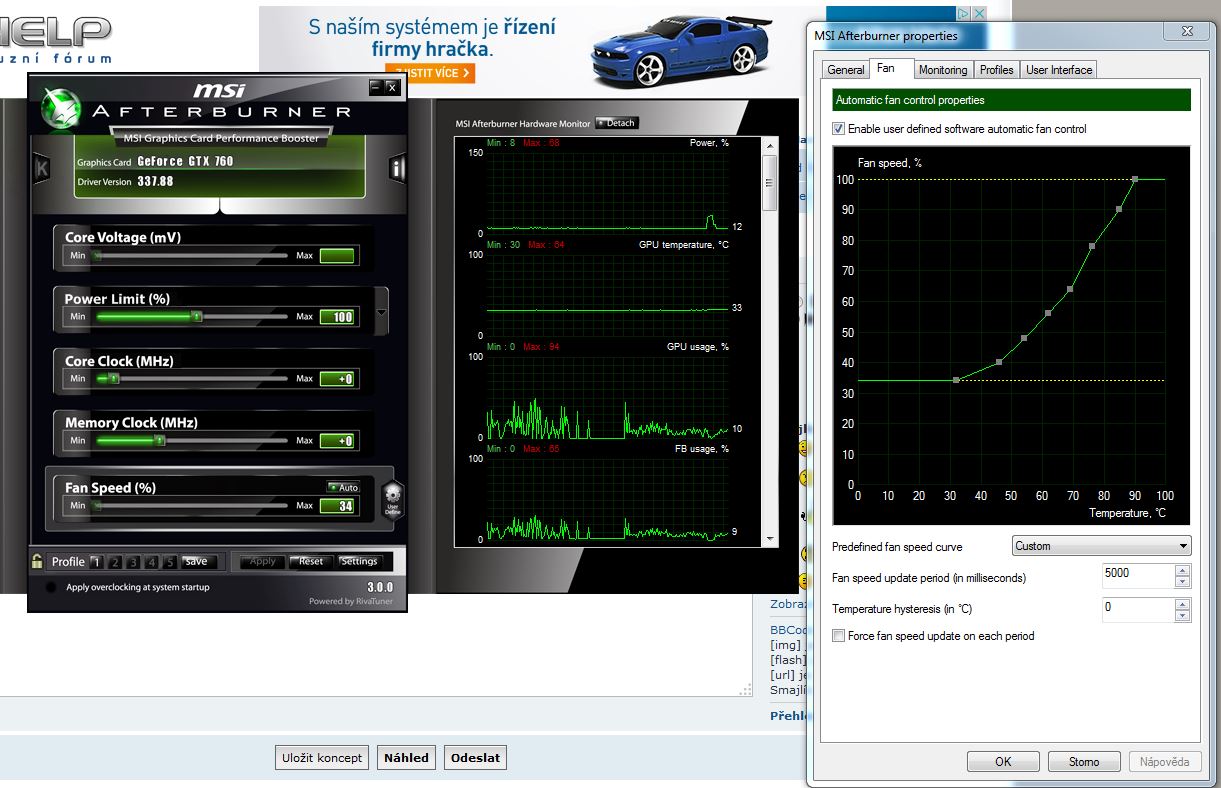Click the Reset button in Afterburner
1221x788 pixels.
point(311,562)
